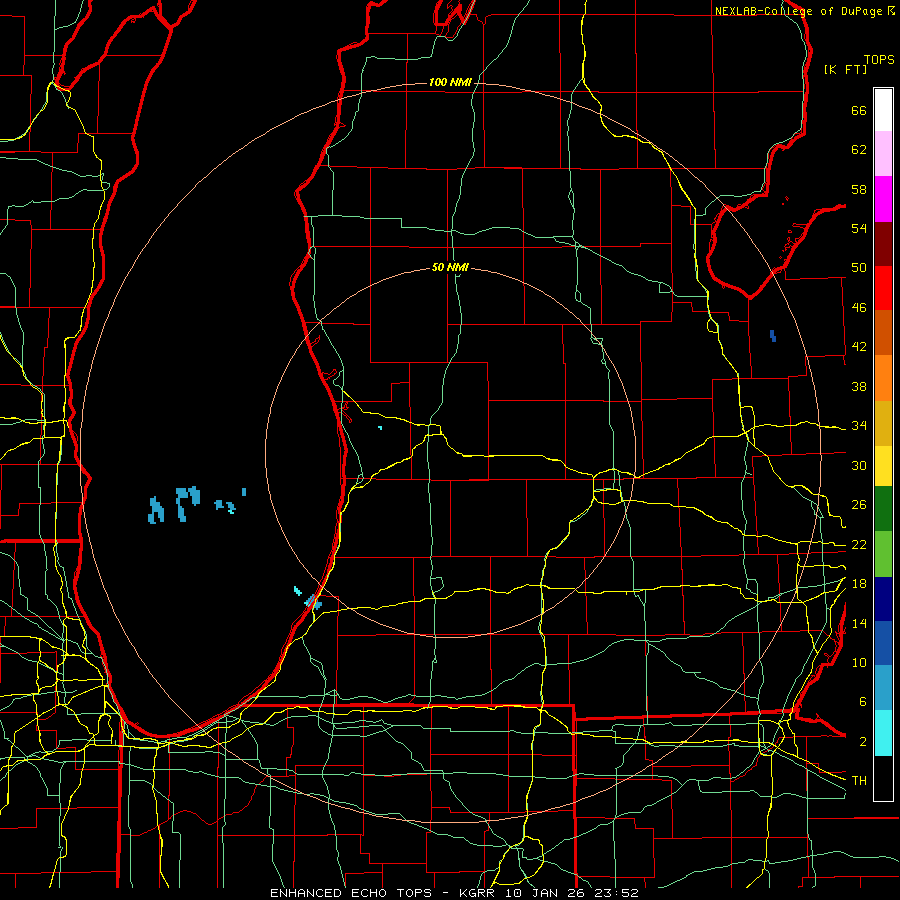Screen dimensions: 900x900
Task: Click the TOPS legend title
Action: (879, 59)
